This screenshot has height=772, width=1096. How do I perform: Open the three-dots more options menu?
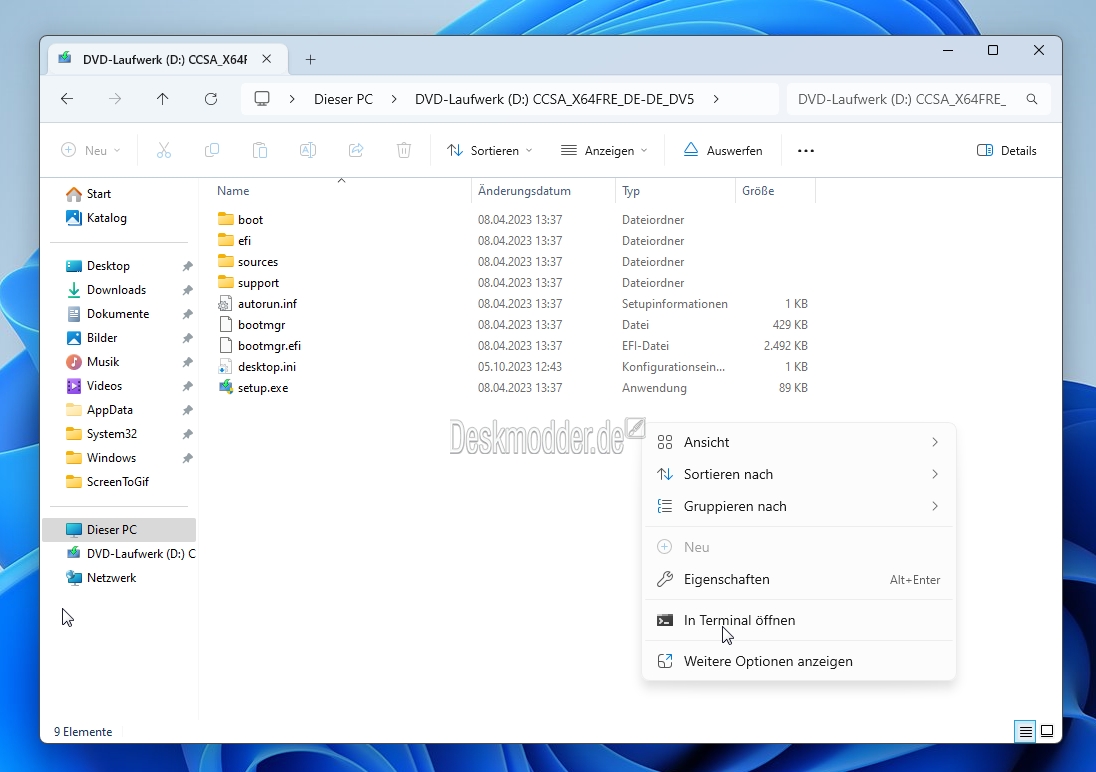(806, 150)
